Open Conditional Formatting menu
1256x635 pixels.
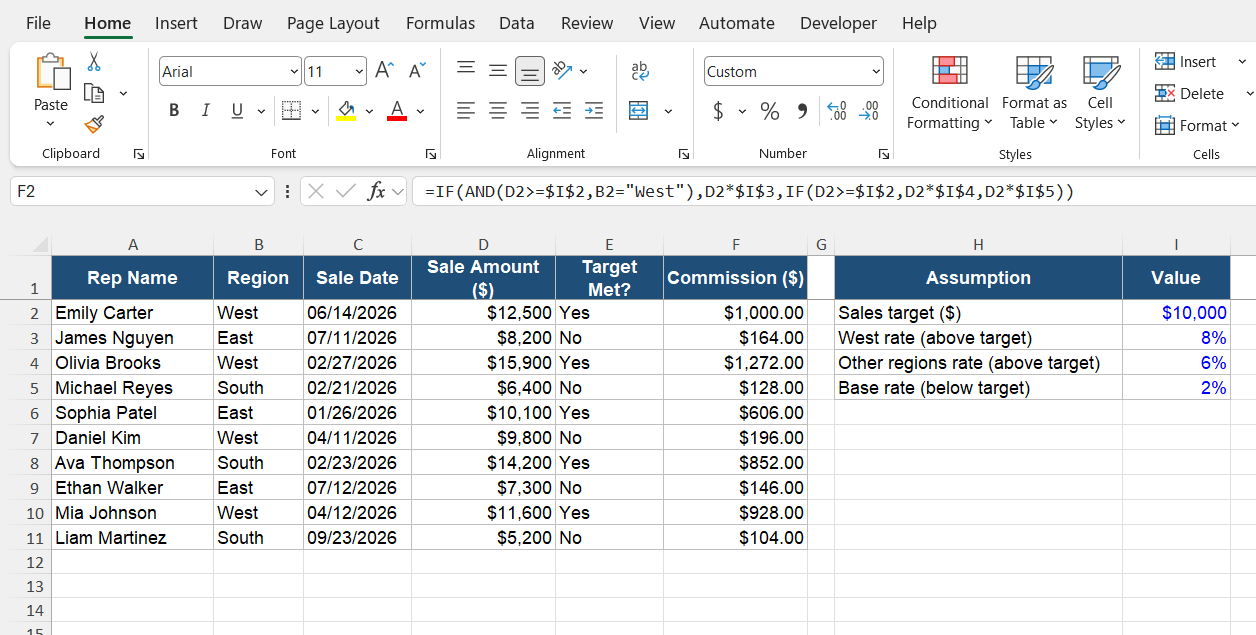[950, 92]
